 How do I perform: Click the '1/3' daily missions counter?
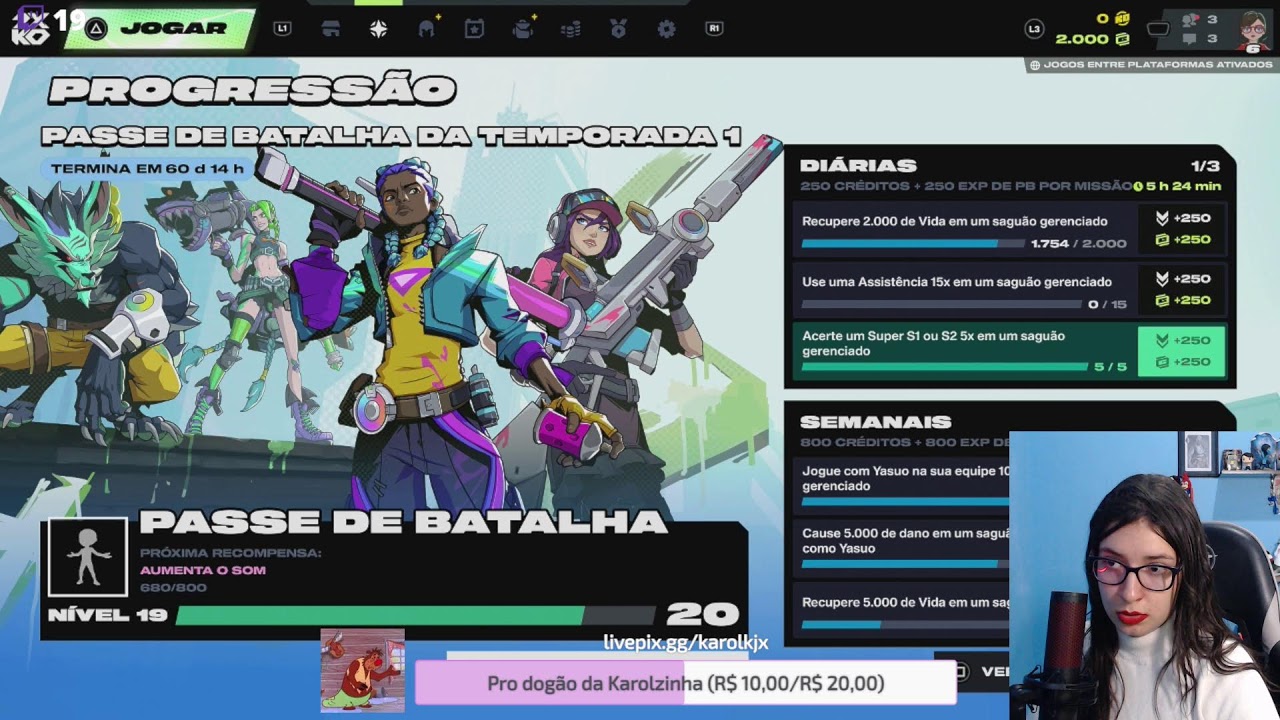(1205, 166)
